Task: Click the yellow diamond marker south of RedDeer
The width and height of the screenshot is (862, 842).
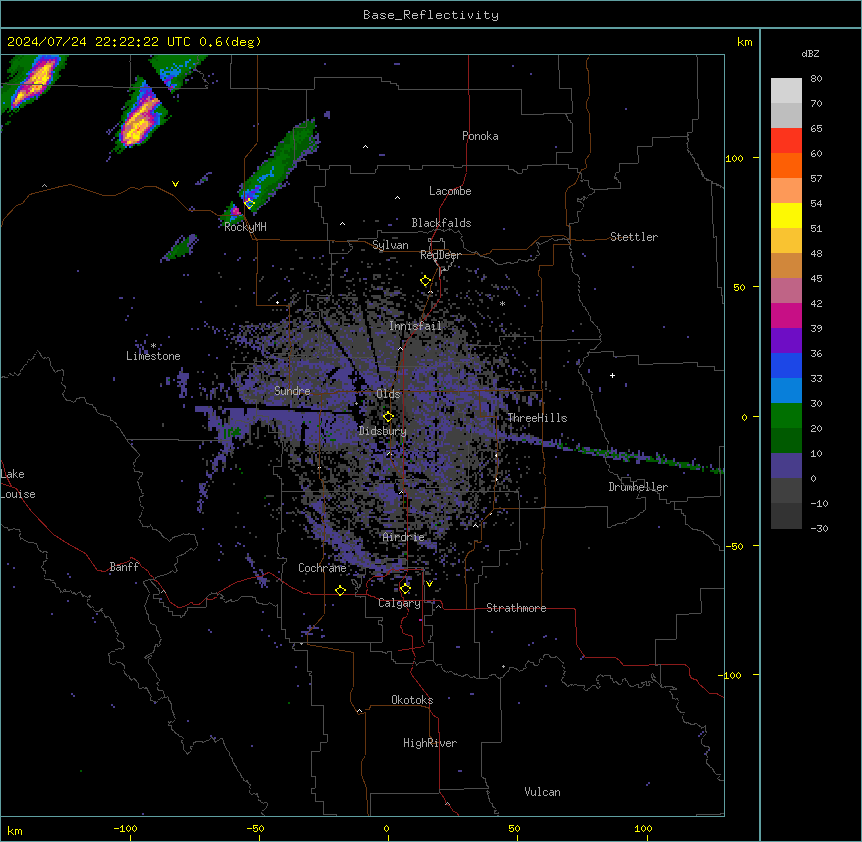Action: pos(426,281)
